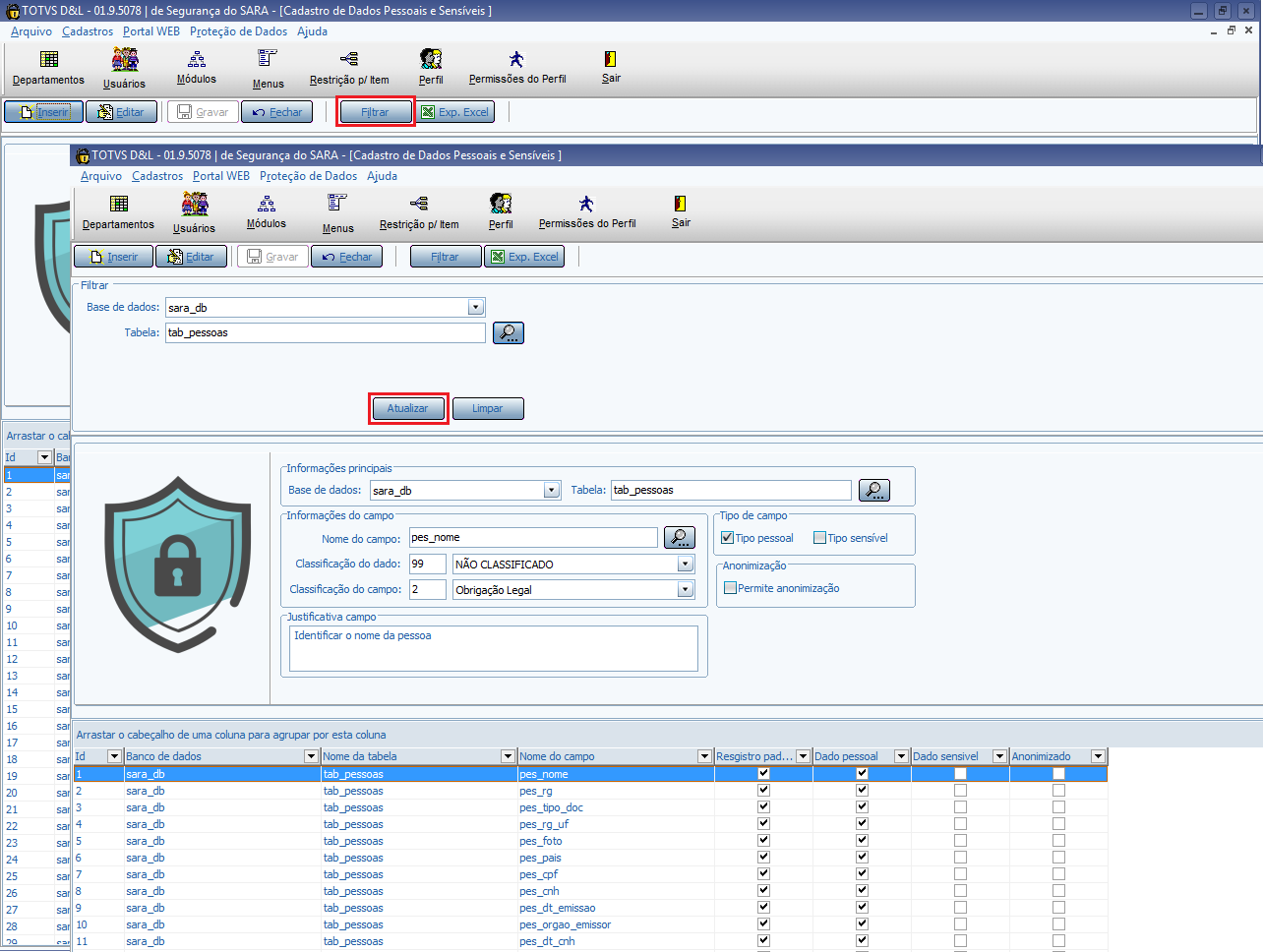The height and width of the screenshot is (952, 1263).
Task: Open Menus in the front window toolbar
Action: [x=337, y=212]
